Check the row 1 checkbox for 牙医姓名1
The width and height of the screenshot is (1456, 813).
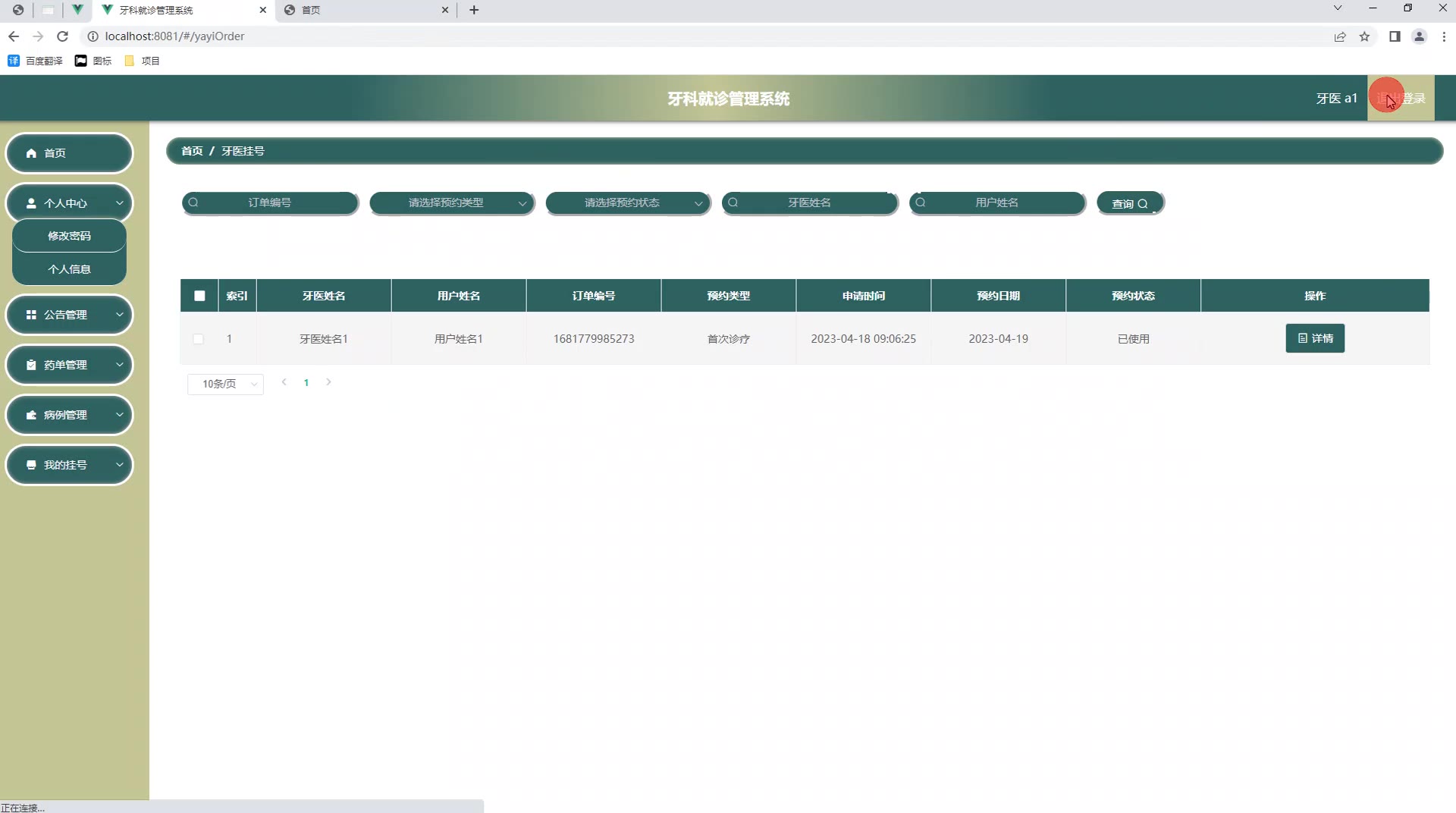coord(198,339)
